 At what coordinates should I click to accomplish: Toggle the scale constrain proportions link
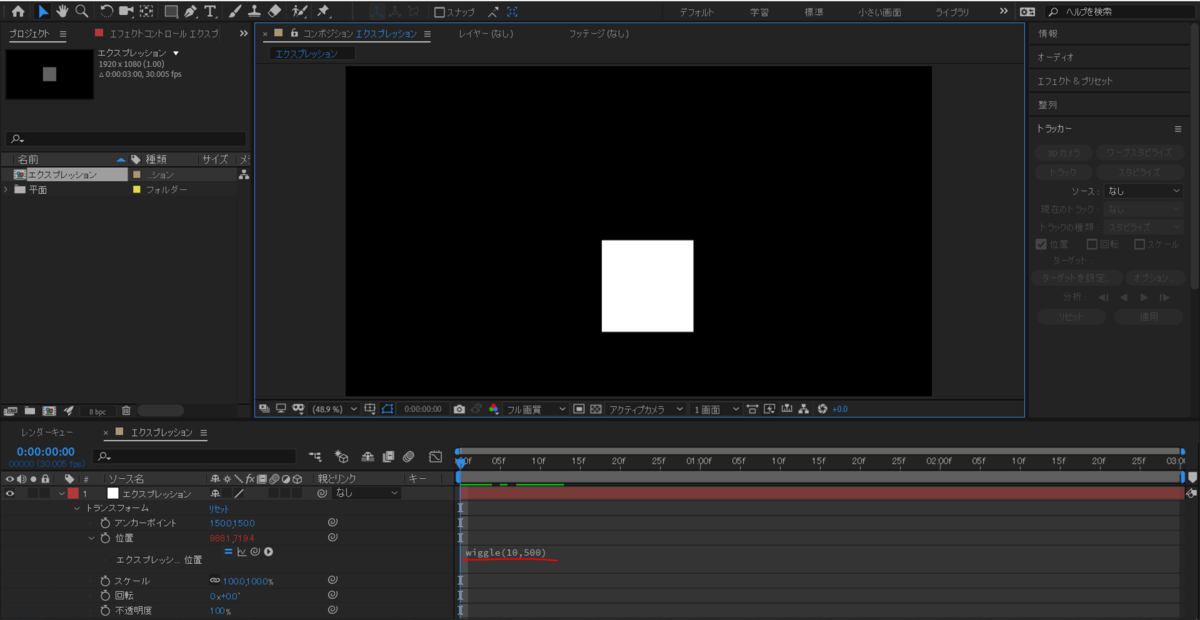tap(214, 581)
